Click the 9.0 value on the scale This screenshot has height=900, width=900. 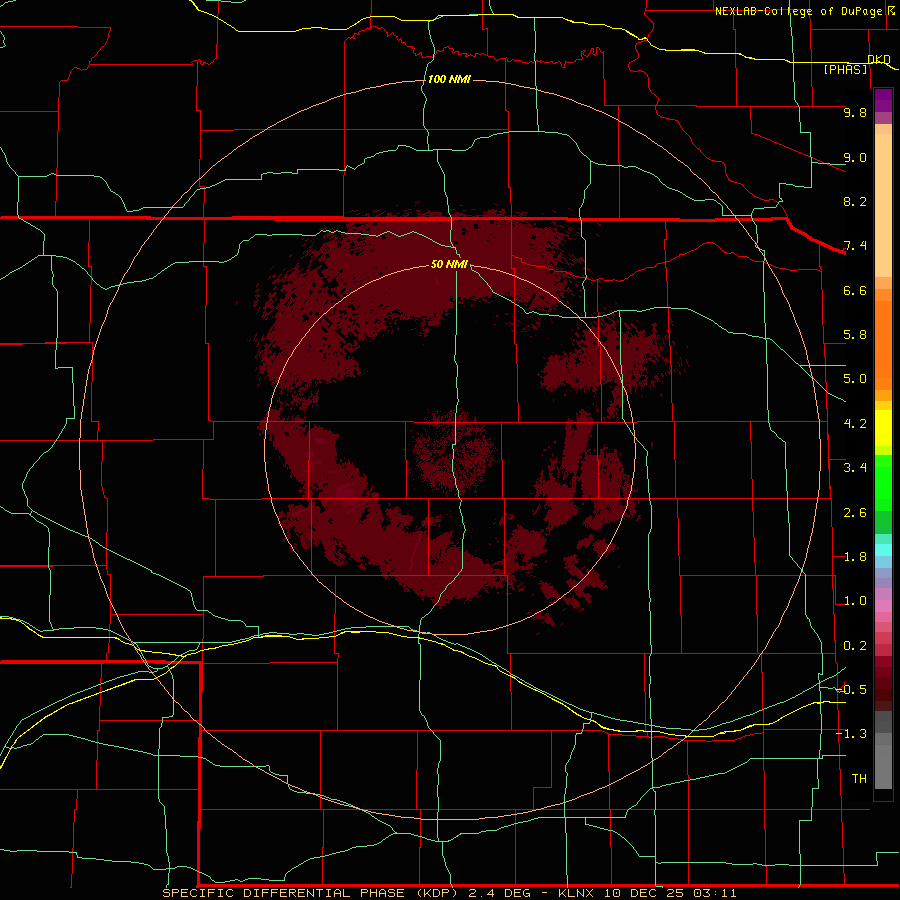[855, 157]
